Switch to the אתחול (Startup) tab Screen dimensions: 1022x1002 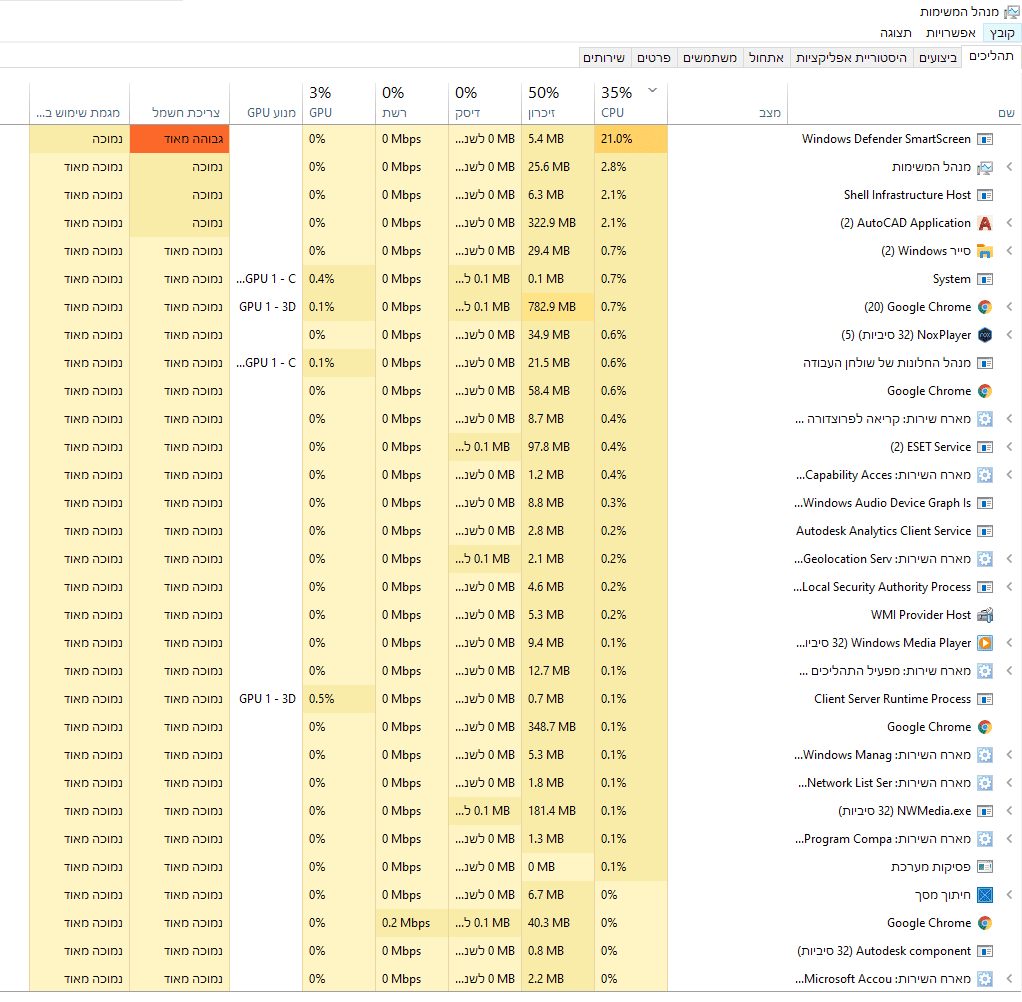pyautogui.click(x=766, y=58)
